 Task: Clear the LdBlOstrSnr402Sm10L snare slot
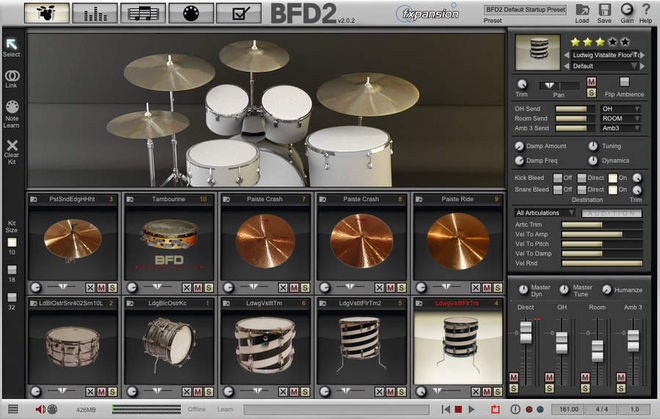[x=90, y=392]
